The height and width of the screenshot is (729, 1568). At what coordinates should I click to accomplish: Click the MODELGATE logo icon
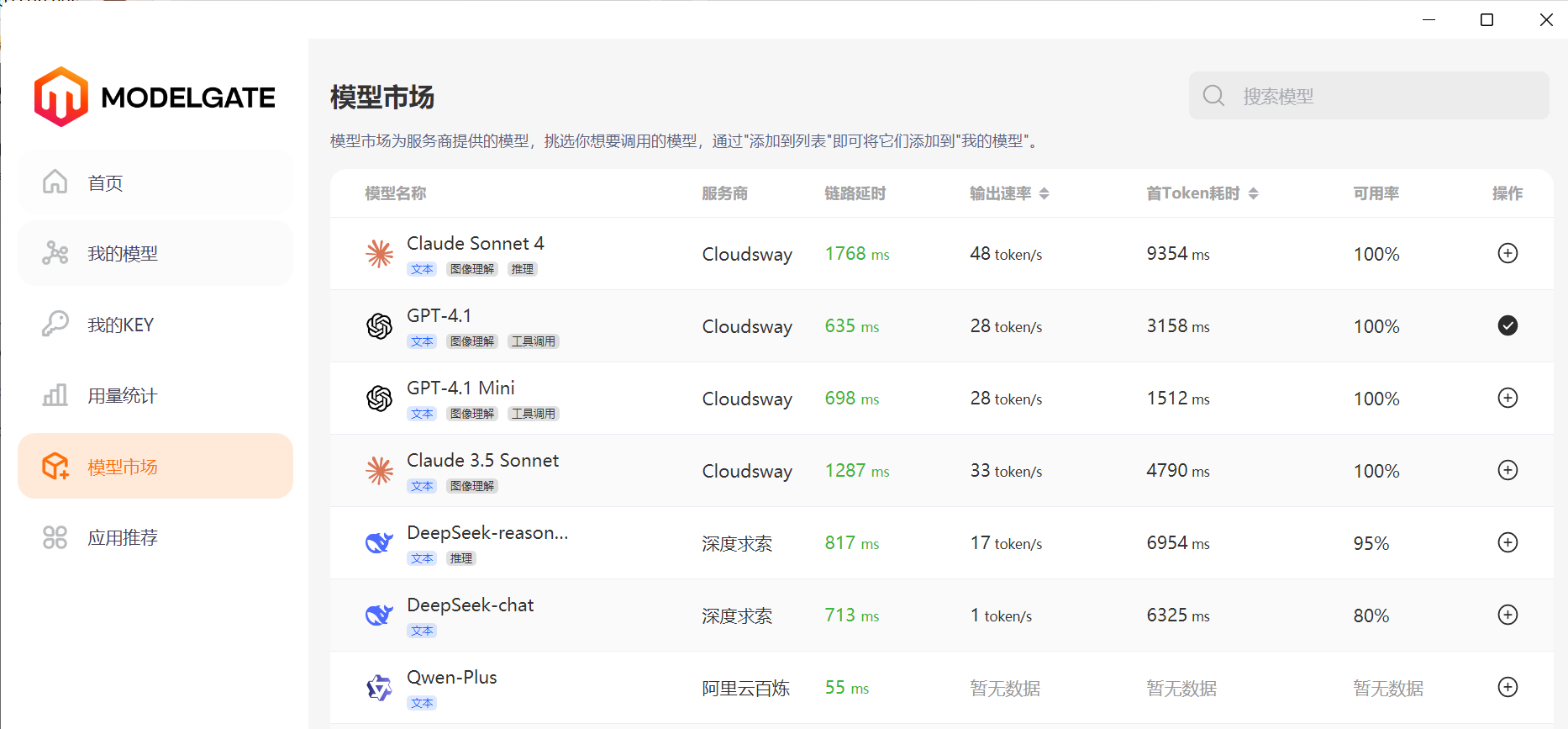pos(61,97)
